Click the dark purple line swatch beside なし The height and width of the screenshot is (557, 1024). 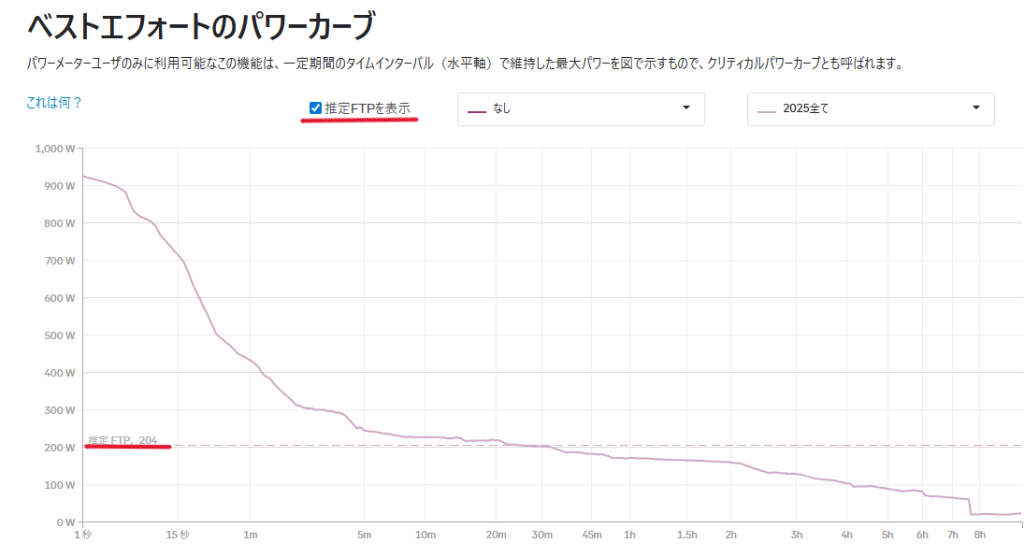click(477, 109)
